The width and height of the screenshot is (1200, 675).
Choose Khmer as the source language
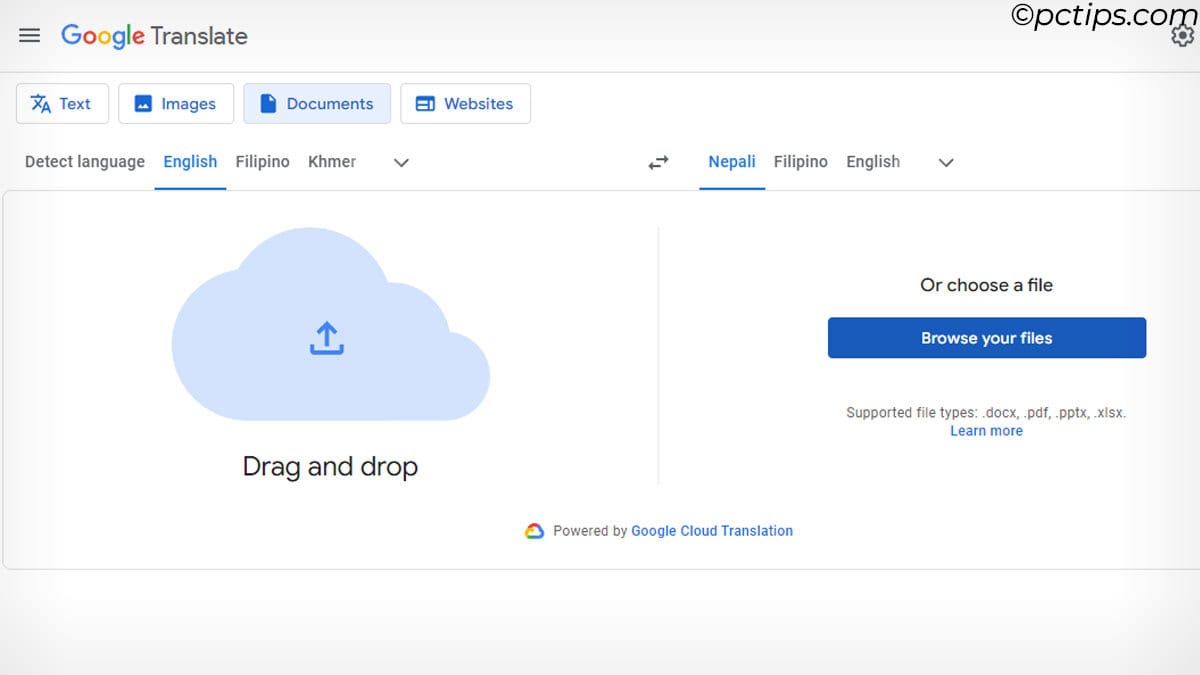pos(332,162)
